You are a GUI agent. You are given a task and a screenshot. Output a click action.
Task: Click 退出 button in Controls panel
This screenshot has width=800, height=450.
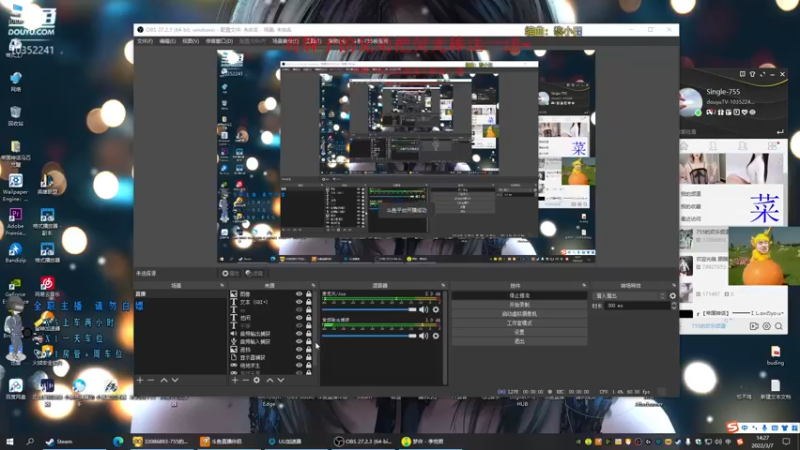click(519, 341)
